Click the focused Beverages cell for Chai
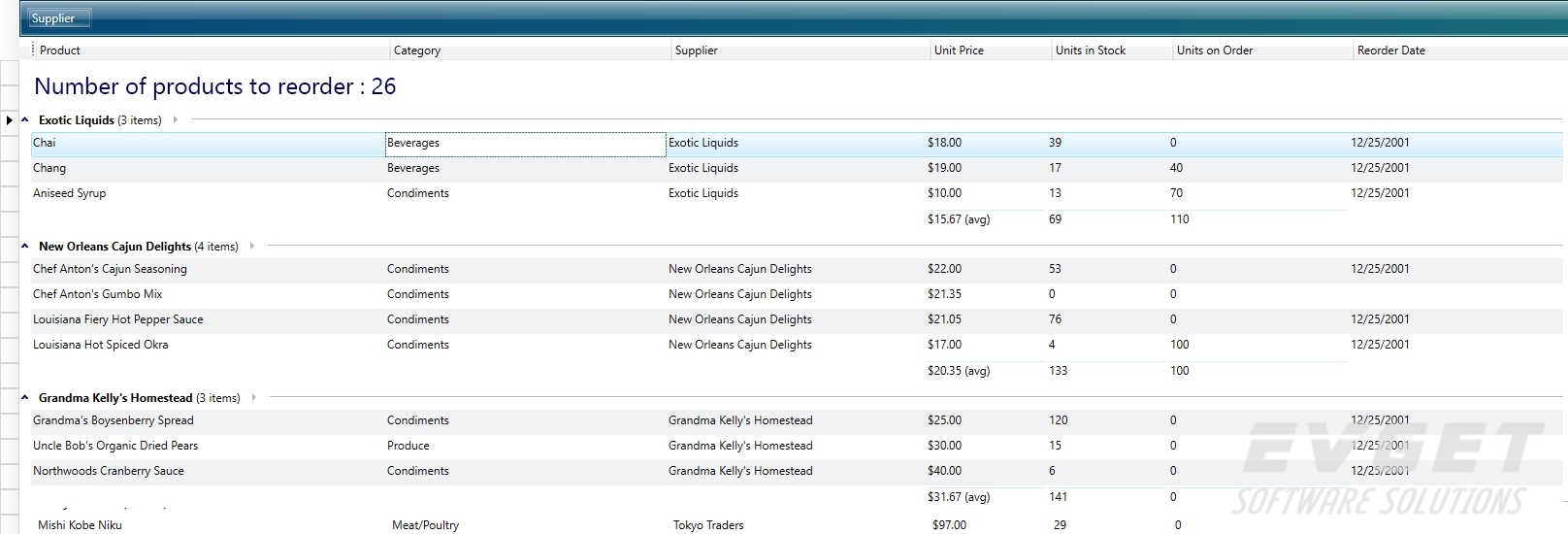This screenshot has width=1568, height=534. coord(525,144)
